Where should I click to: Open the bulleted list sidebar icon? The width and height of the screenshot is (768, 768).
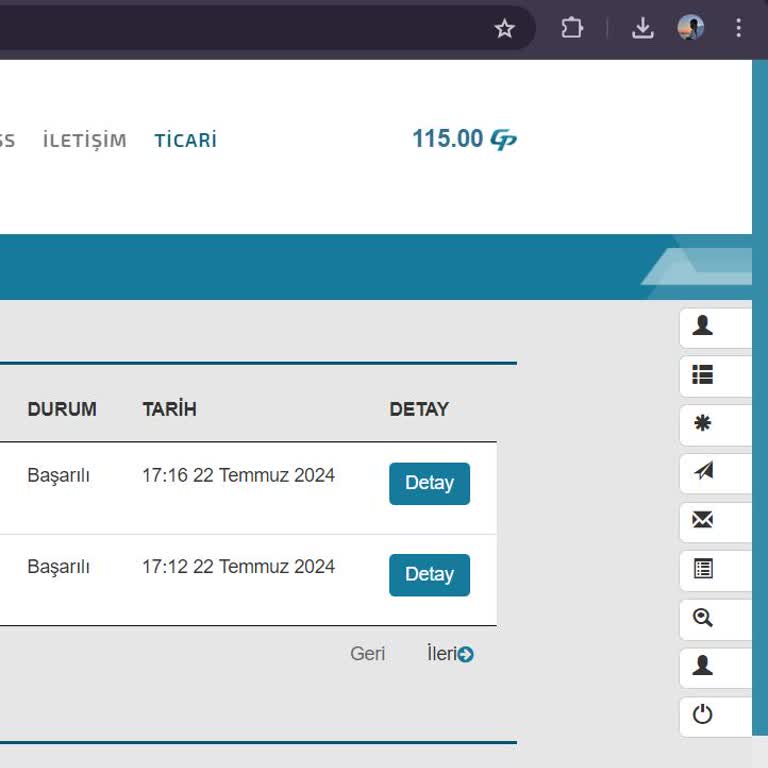[x=702, y=375]
